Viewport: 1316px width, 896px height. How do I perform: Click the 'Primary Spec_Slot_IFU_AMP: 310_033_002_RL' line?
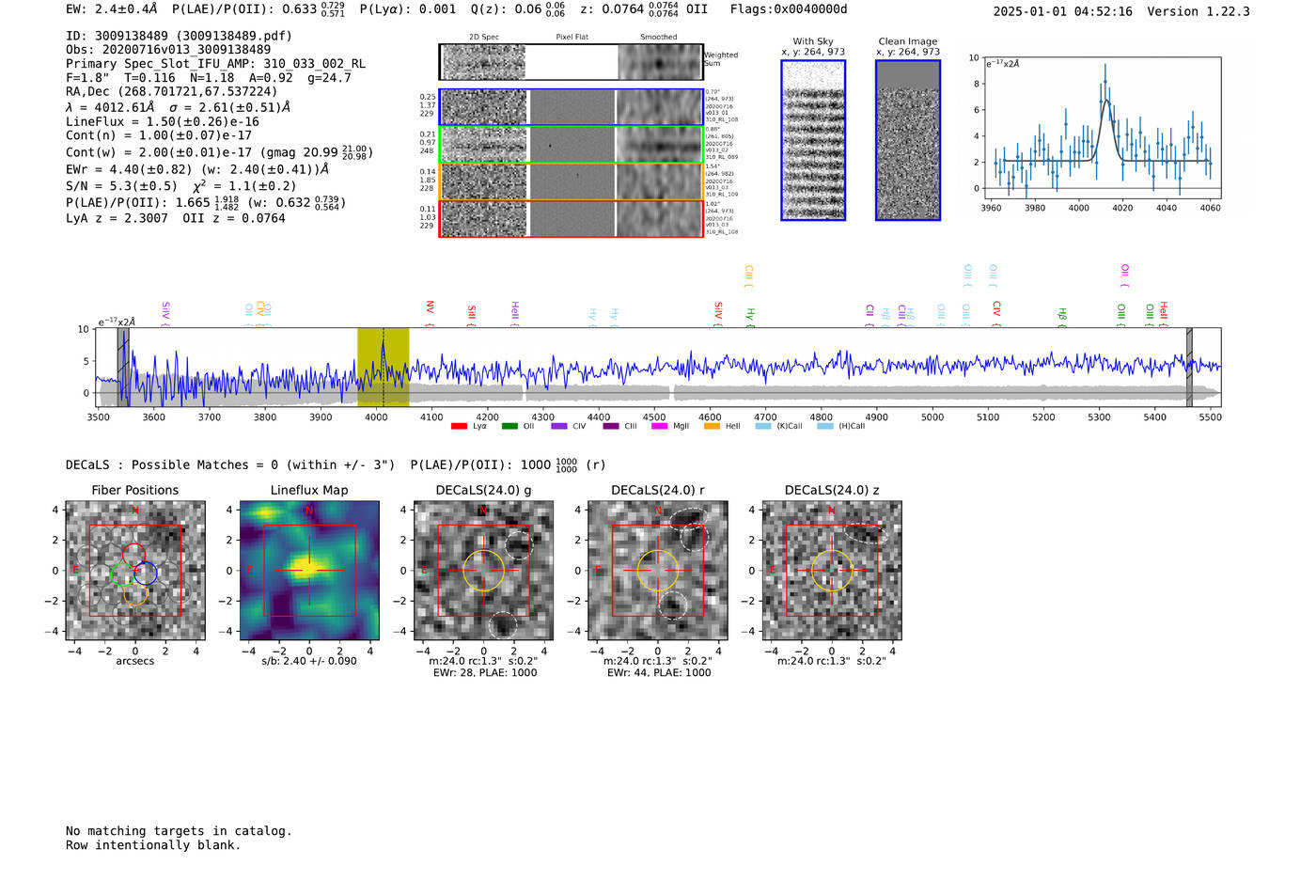click(215, 64)
